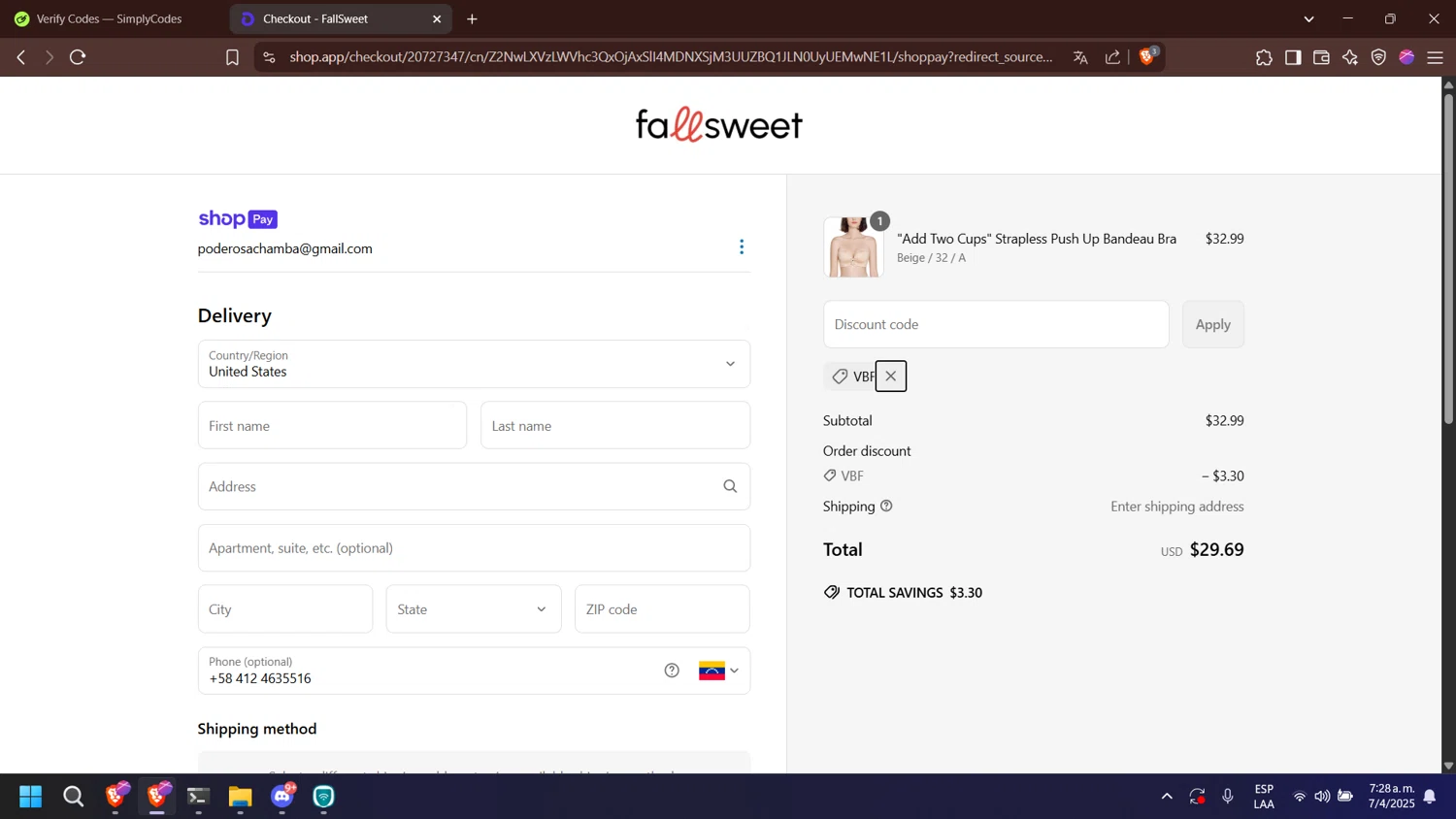Open the Terminal taskbar icon
This screenshot has width=1456, height=819.
pyautogui.click(x=199, y=797)
